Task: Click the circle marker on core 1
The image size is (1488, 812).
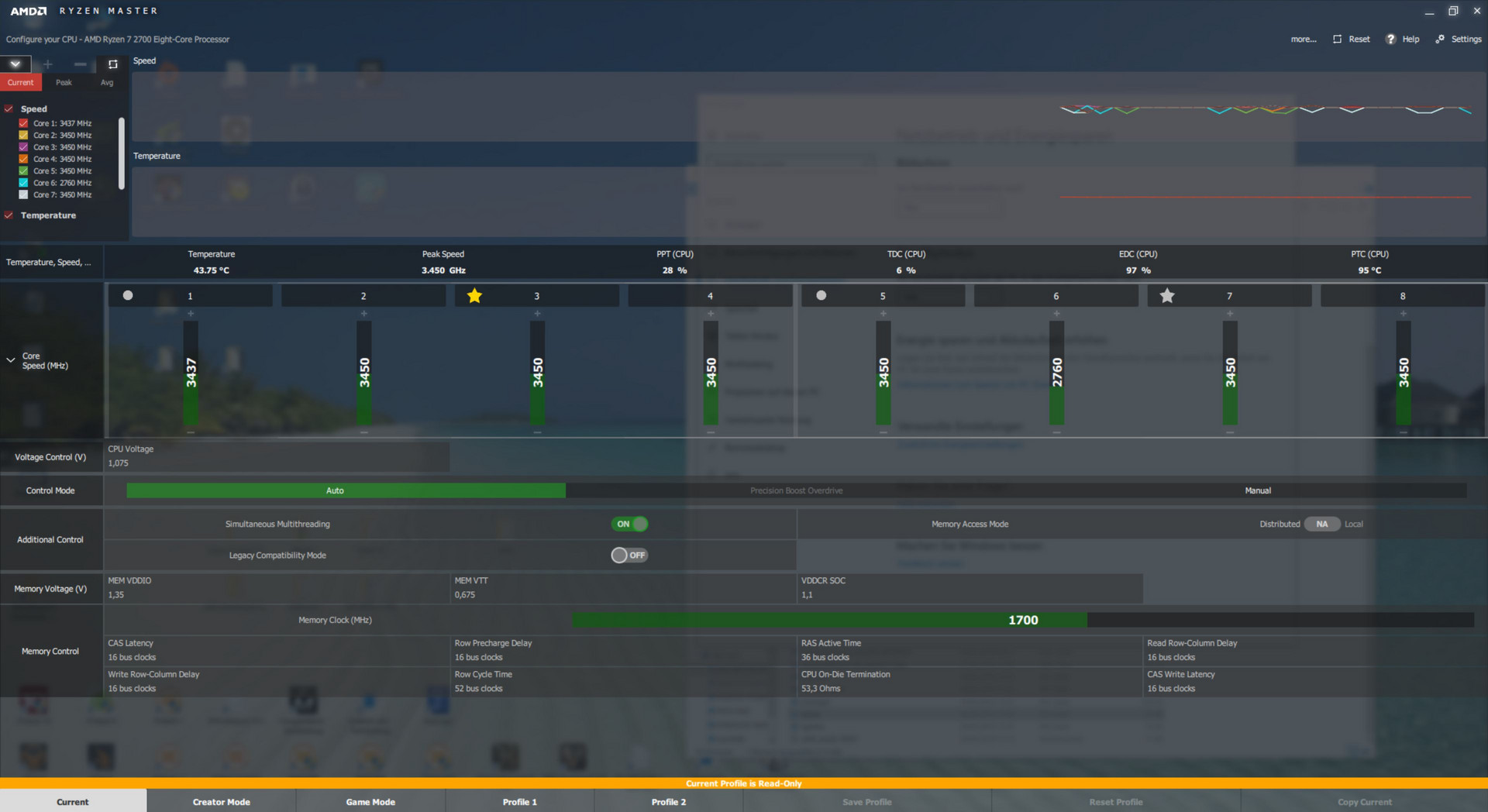Action: (x=128, y=295)
